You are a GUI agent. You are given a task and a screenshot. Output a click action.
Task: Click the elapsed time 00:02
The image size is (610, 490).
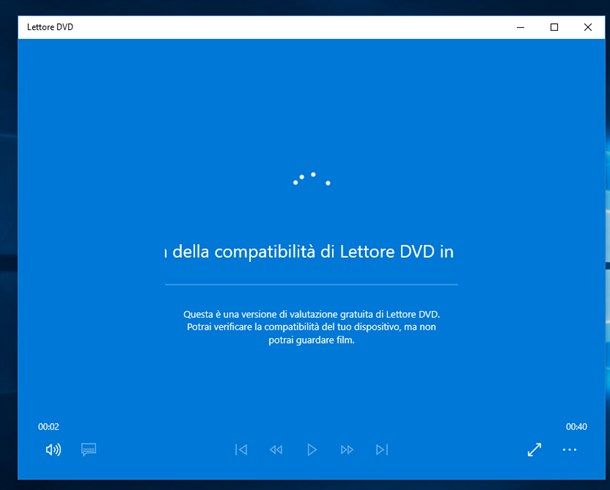(49, 427)
